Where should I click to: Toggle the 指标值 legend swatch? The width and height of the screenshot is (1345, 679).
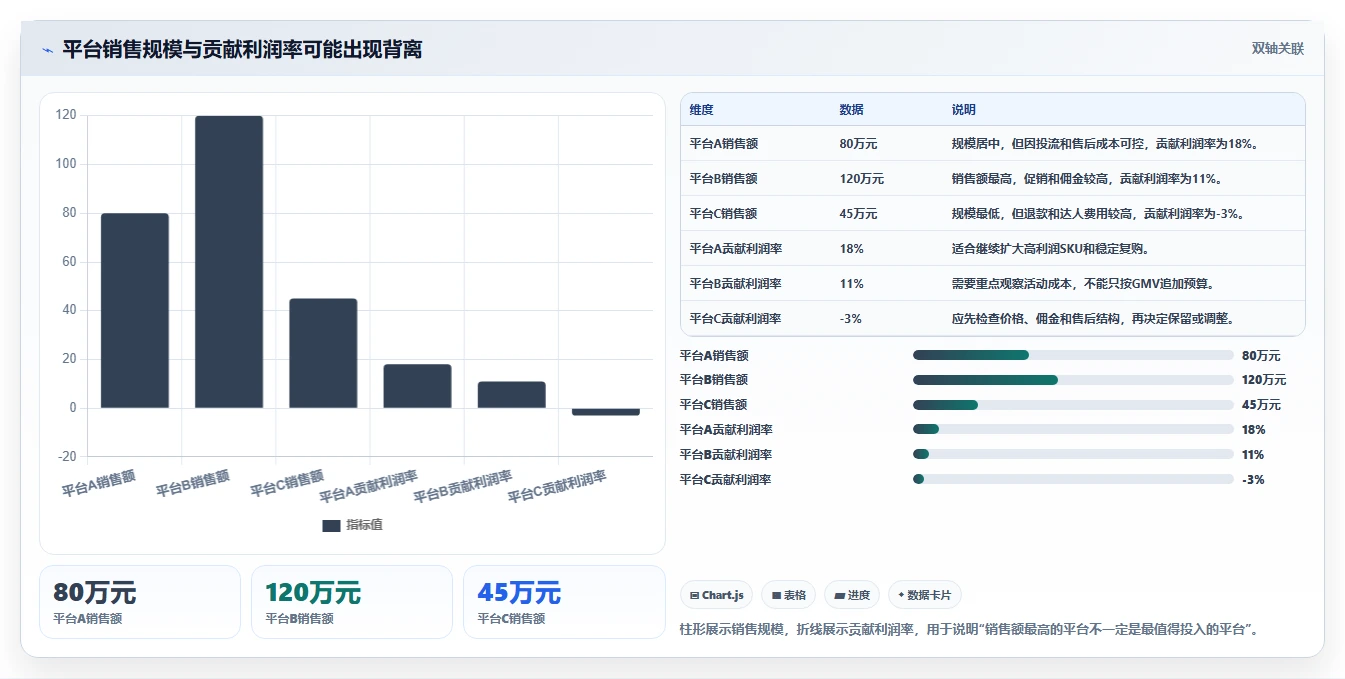tap(331, 526)
